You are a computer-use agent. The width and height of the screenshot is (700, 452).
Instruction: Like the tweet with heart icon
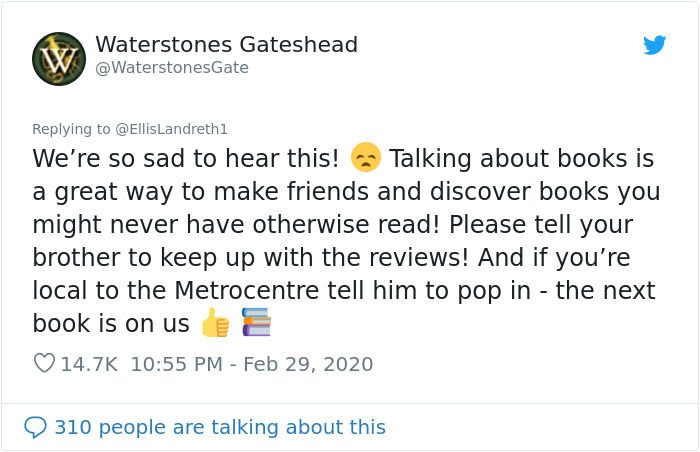click(44, 363)
